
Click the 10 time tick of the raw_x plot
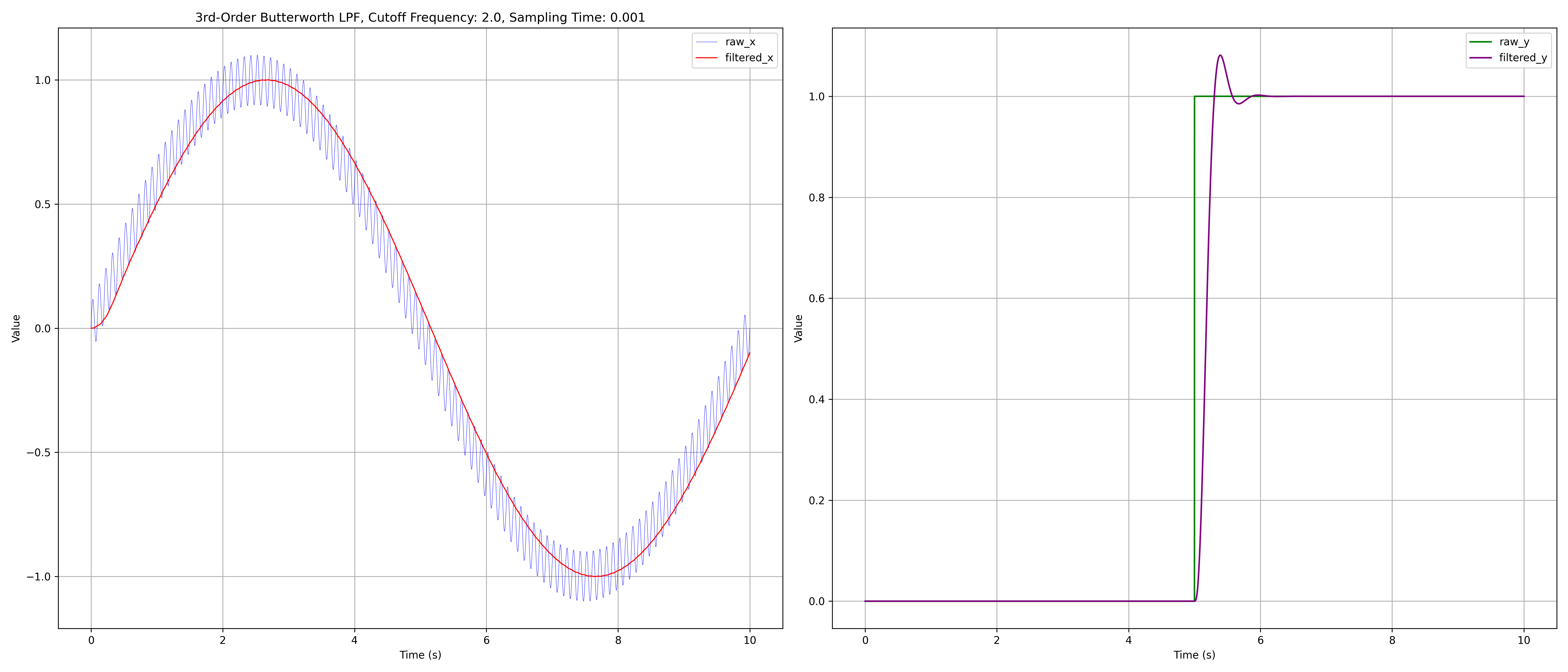750,640
